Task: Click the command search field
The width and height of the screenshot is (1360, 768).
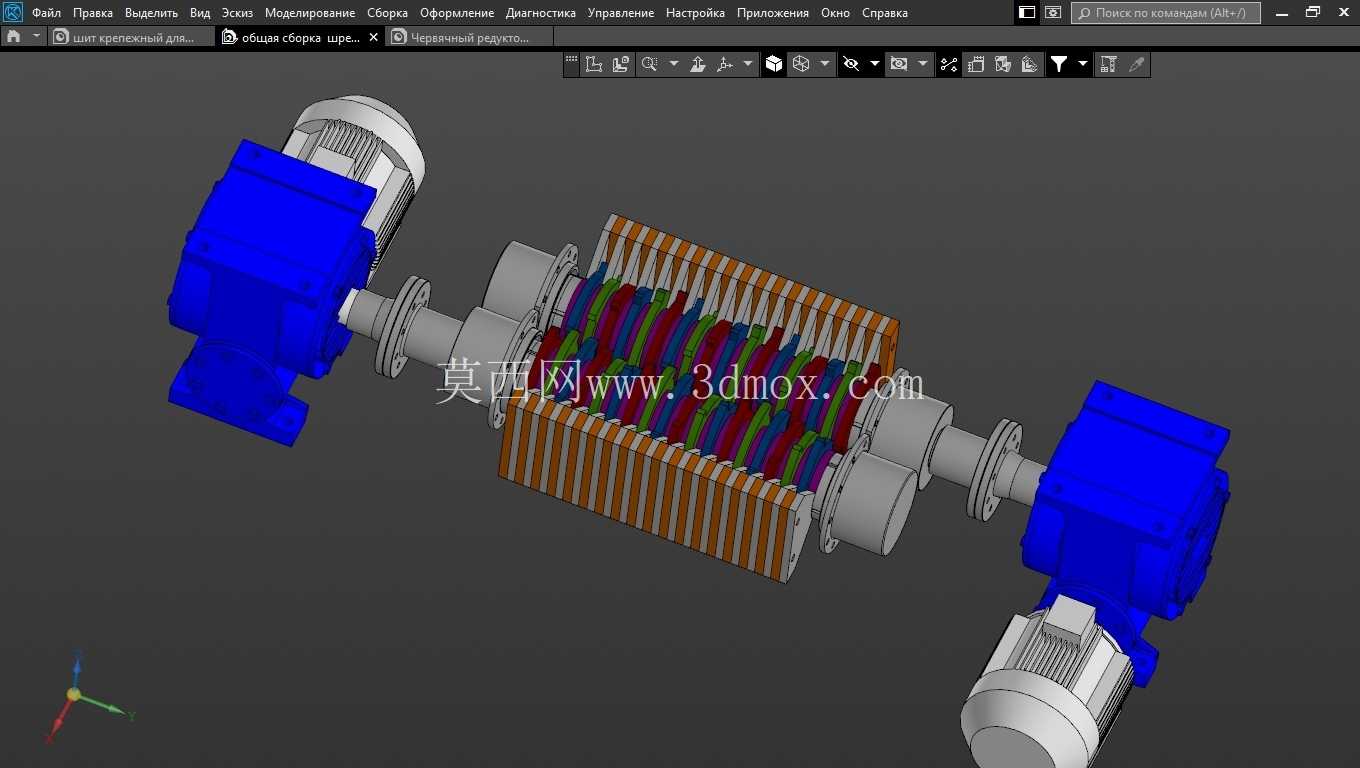Action: [1166, 13]
